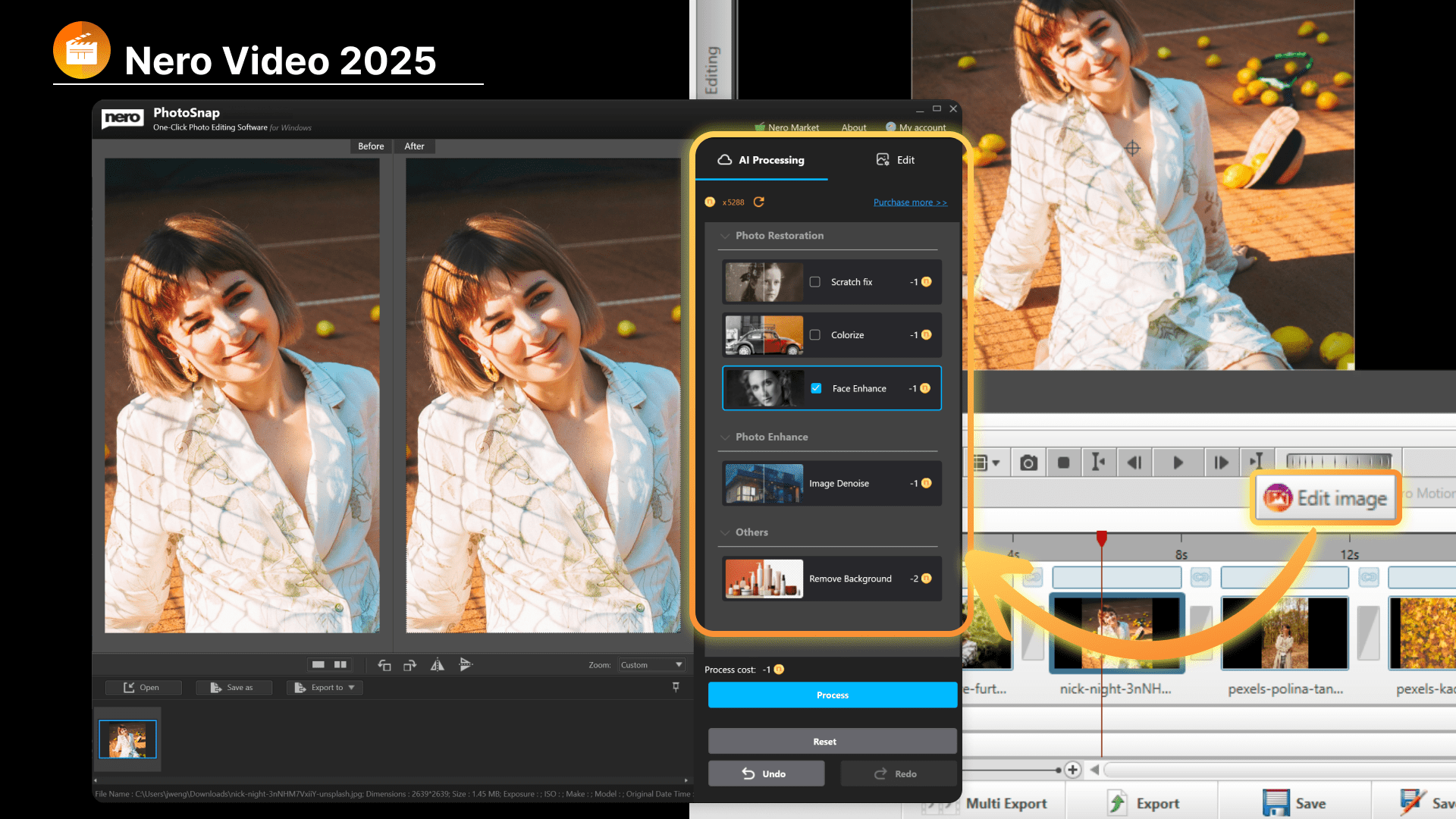Click the Process button
Screen dimensions: 1456x819
click(x=832, y=695)
